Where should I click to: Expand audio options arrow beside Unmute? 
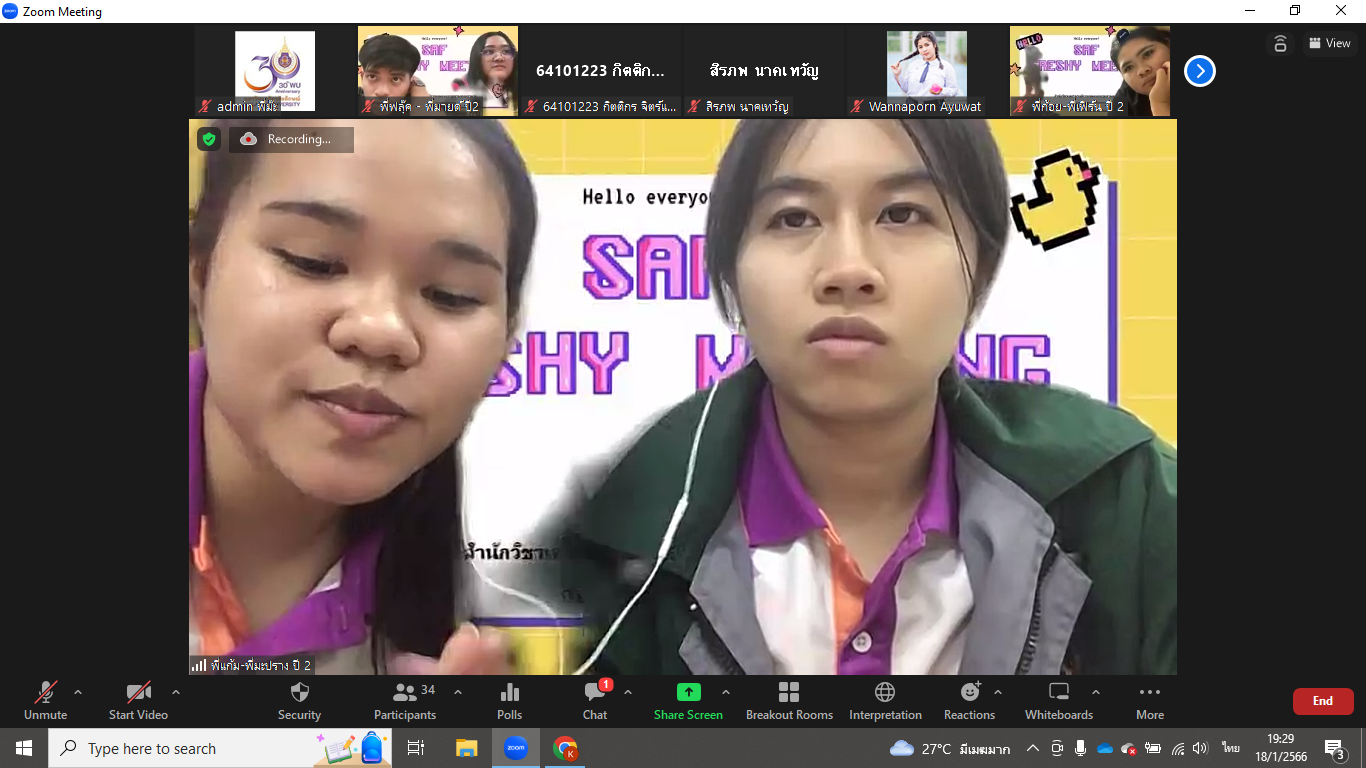tap(78, 692)
